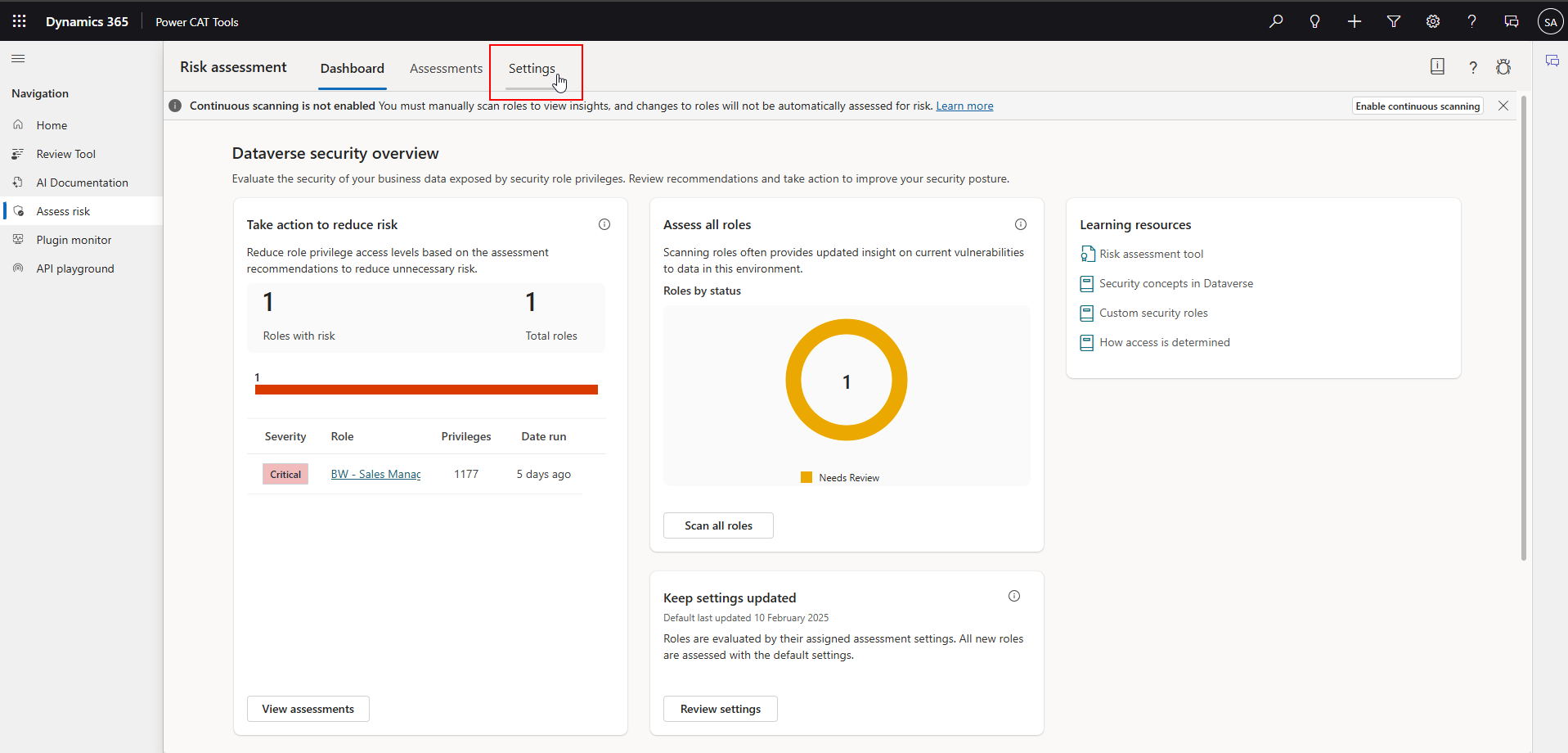Switch to the Assessments tab
This screenshot has height=753, width=1568.
coord(446,69)
